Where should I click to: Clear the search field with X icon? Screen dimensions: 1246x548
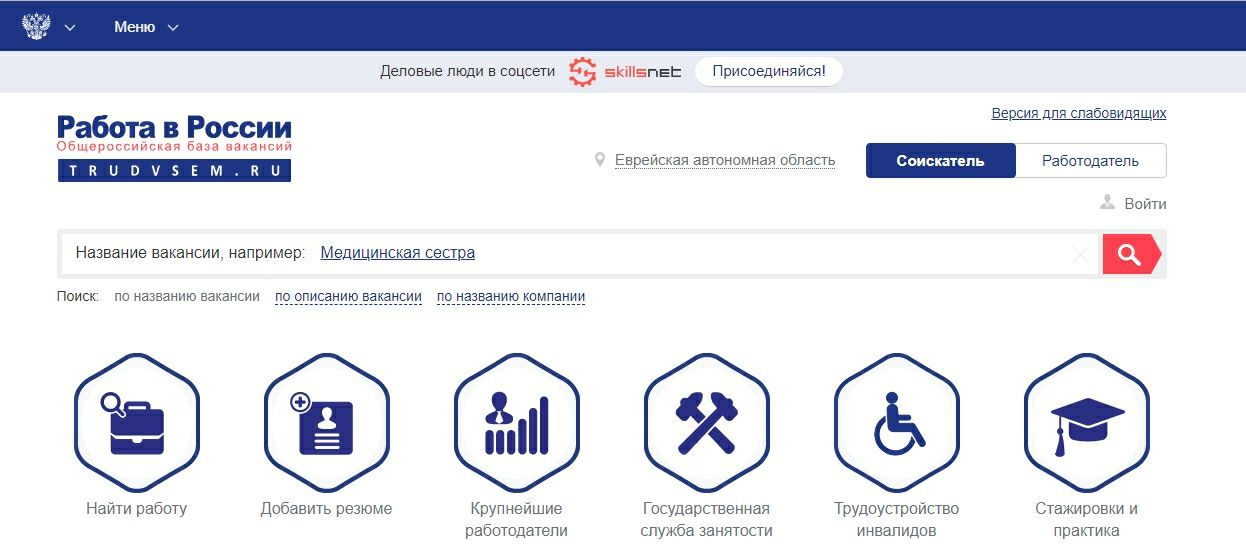[x=1081, y=255]
